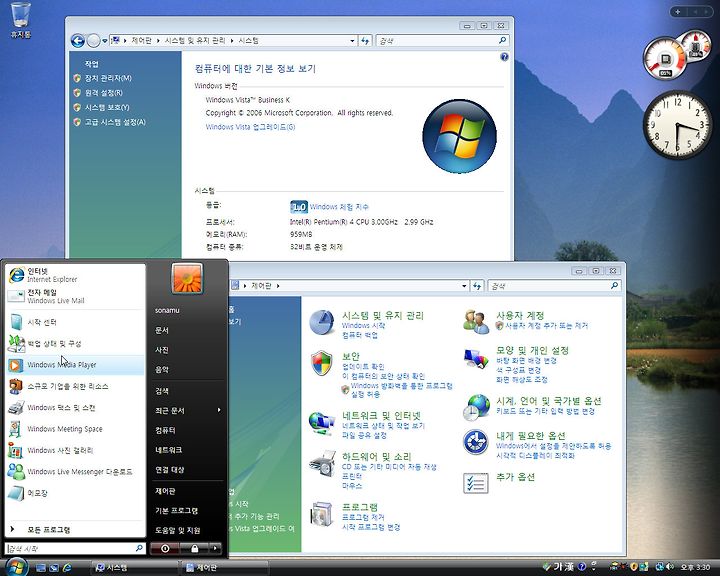This screenshot has width=720, height=576.
Task: Click the lock button in Start menu
Action: (x=194, y=548)
